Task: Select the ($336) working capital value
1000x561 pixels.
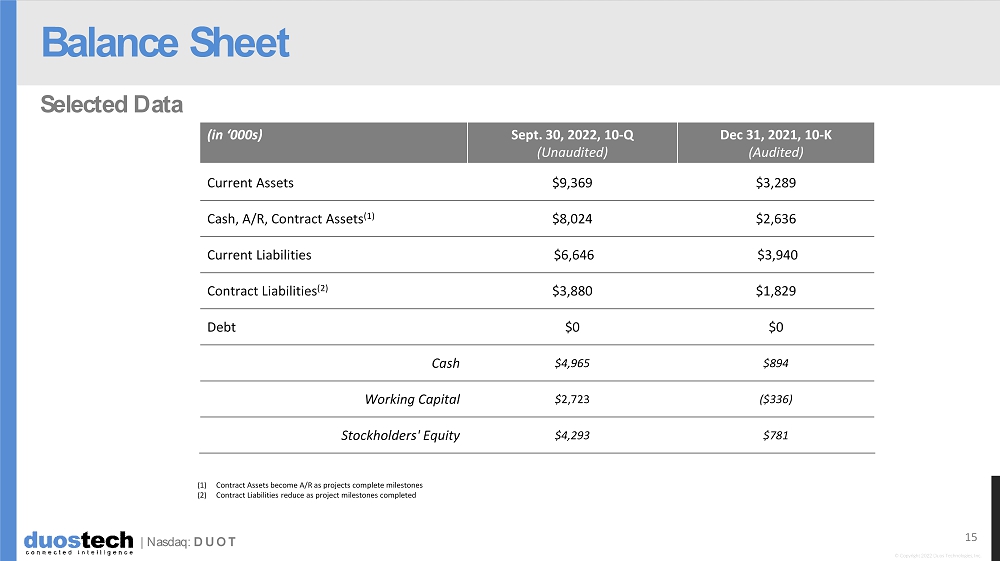Action: point(776,399)
